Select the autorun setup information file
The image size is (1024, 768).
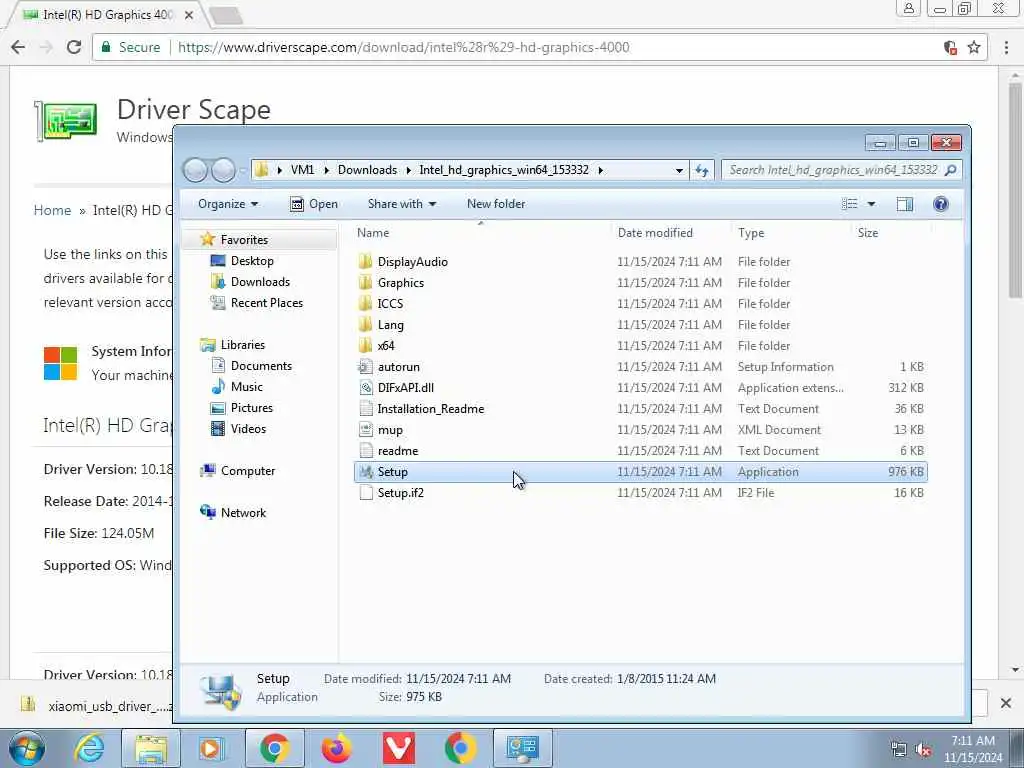pos(398,366)
